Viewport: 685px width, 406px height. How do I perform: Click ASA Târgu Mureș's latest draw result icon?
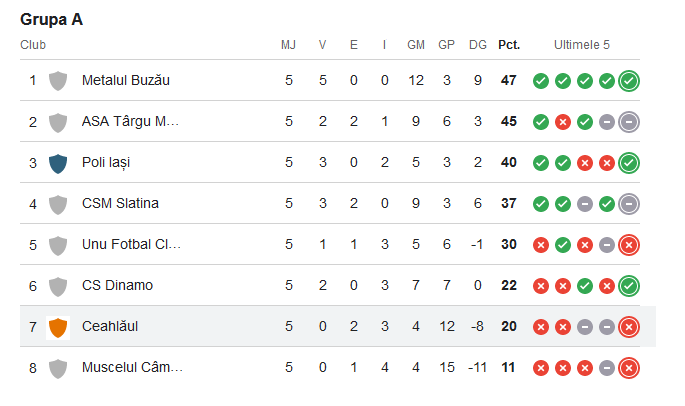(629, 122)
